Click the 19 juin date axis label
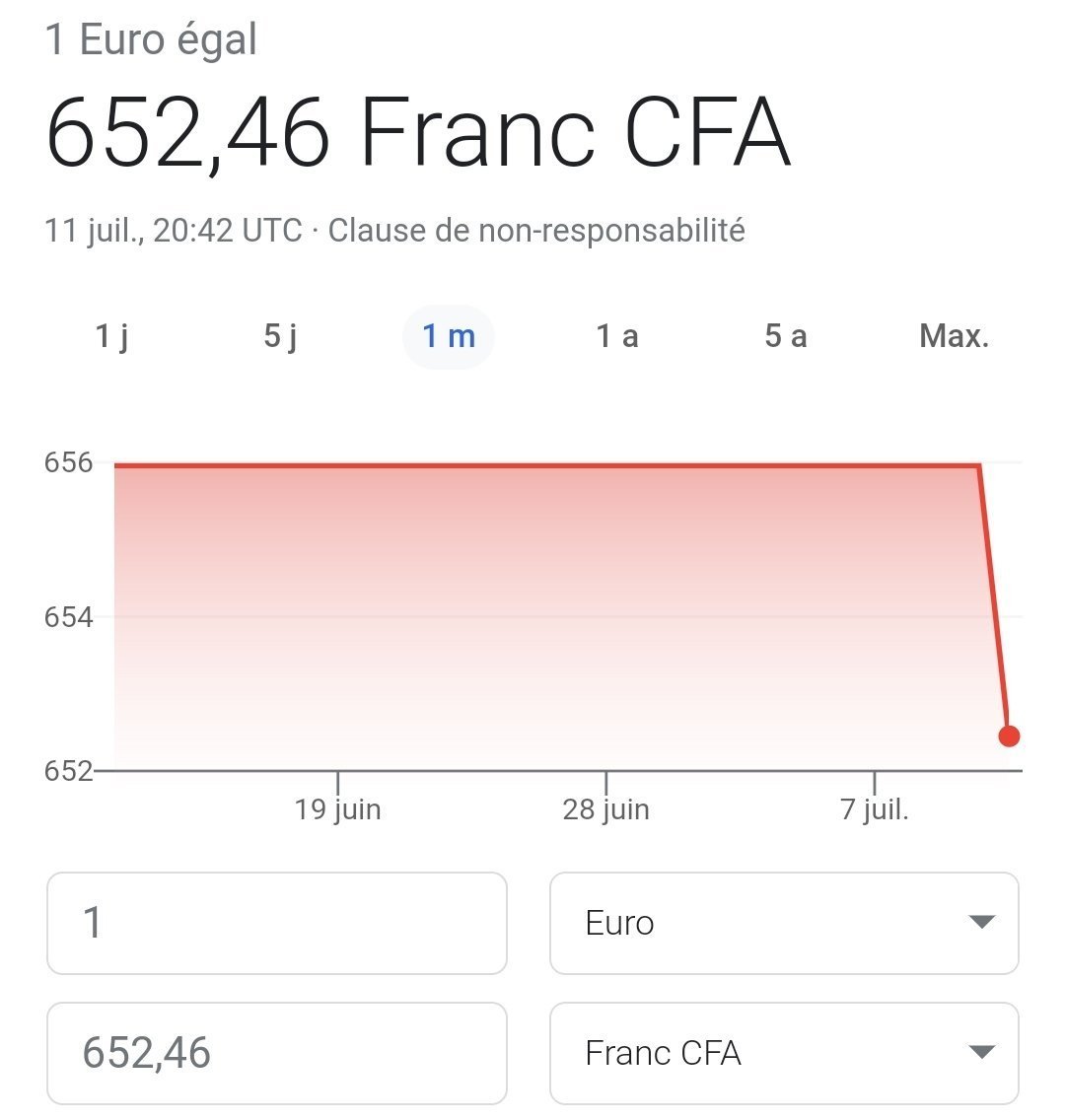This screenshot has height=1120, width=1065. pos(337,810)
